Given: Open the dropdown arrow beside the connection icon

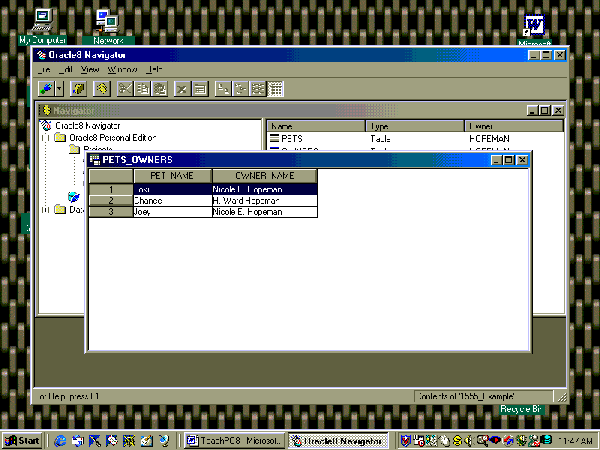Looking at the screenshot, I should (59, 89).
